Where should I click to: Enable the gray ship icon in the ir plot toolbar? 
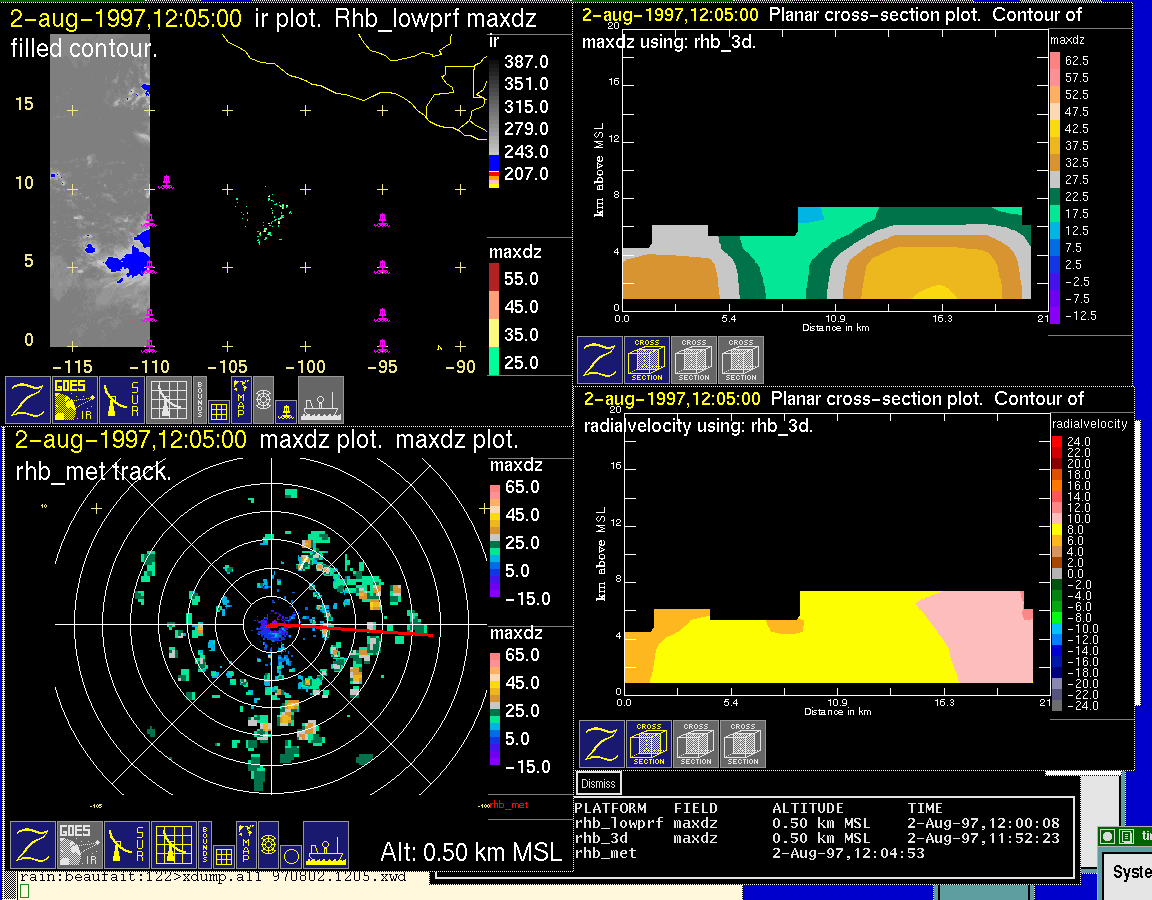[320, 400]
